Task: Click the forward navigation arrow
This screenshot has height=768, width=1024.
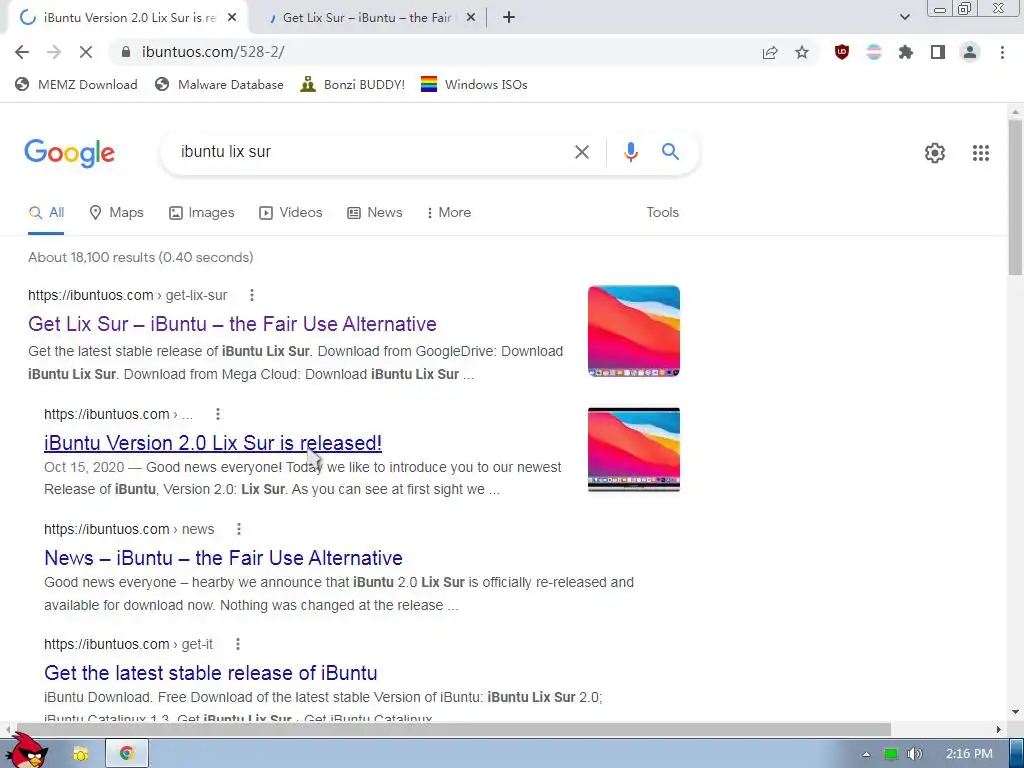Action: tap(54, 52)
